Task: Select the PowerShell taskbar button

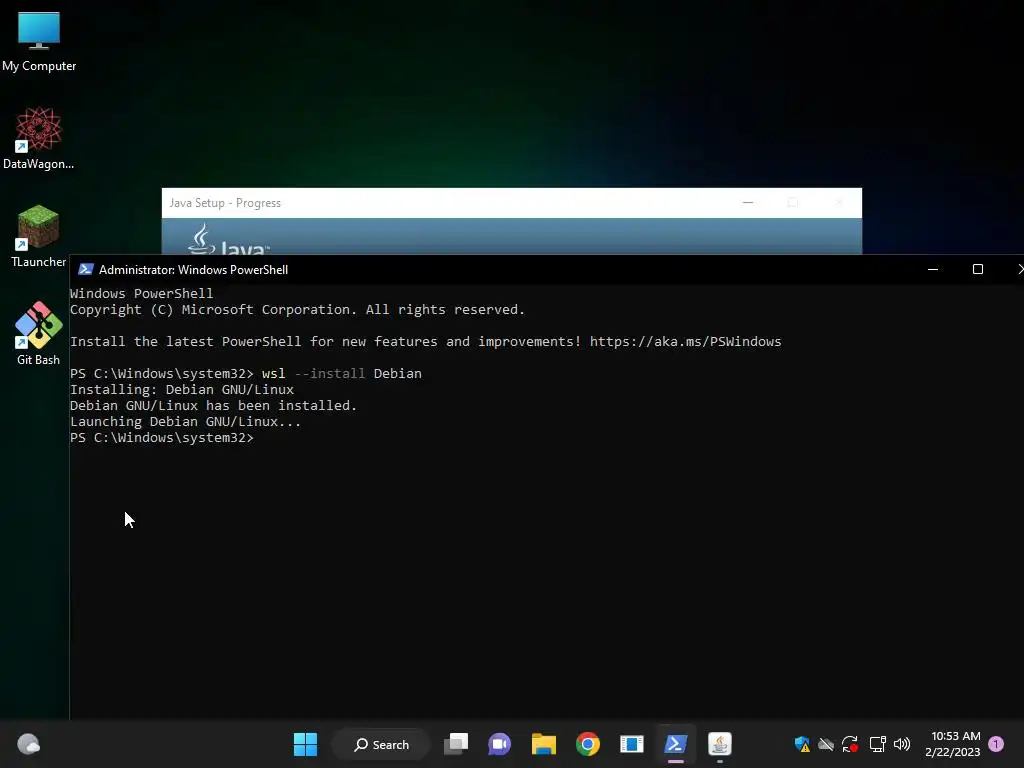Action: click(675, 744)
